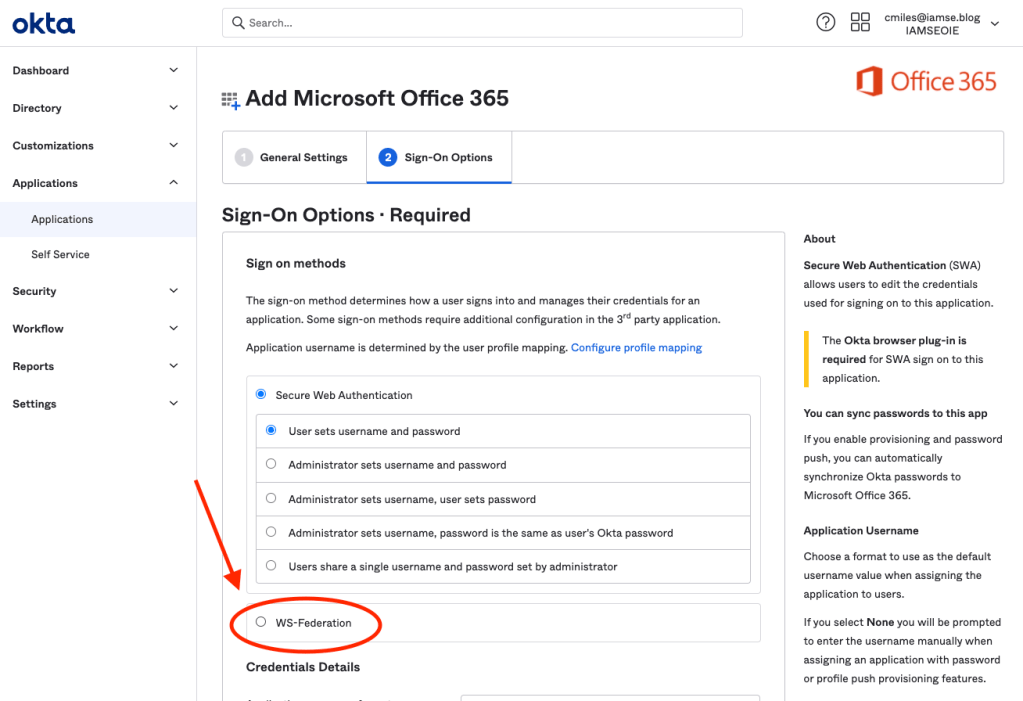The image size is (1023, 701).
Task: Click the add-app grid icon beside title
Action: pos(231,99)
